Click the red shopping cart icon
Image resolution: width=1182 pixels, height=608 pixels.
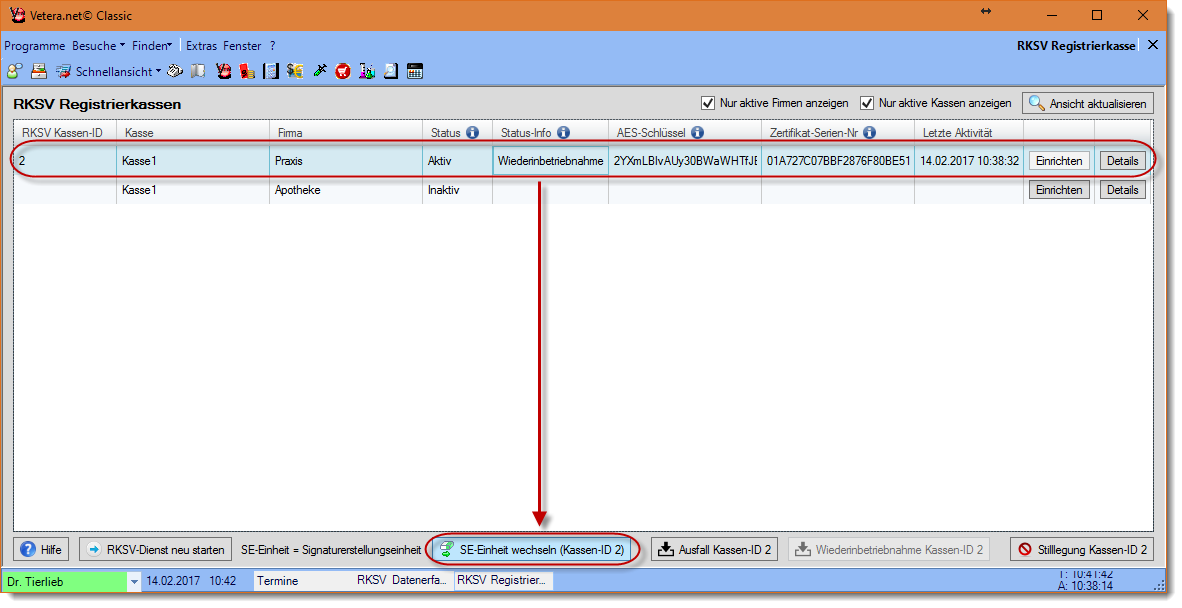point(343,71)
